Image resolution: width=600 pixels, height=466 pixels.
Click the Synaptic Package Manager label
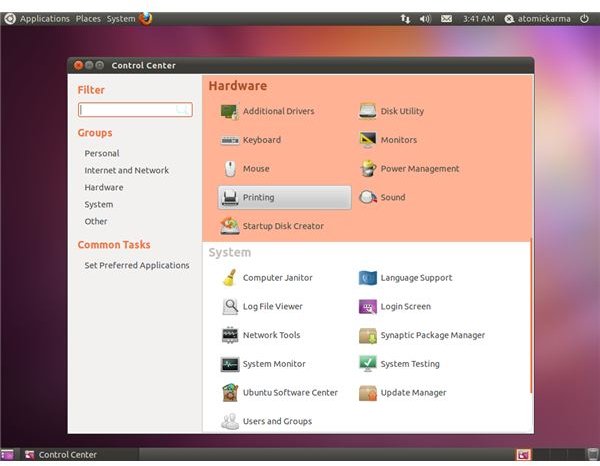(x=432, y=336)
